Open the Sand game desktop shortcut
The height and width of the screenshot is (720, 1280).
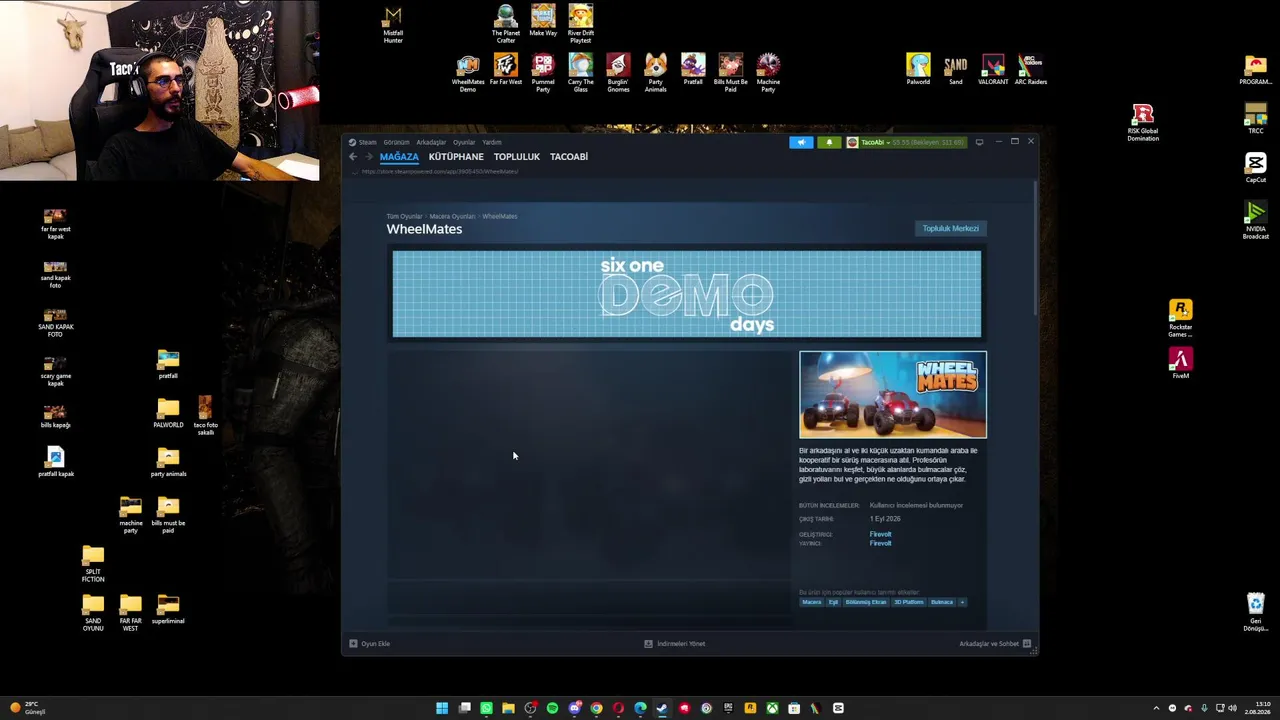(x=956, y=70)
